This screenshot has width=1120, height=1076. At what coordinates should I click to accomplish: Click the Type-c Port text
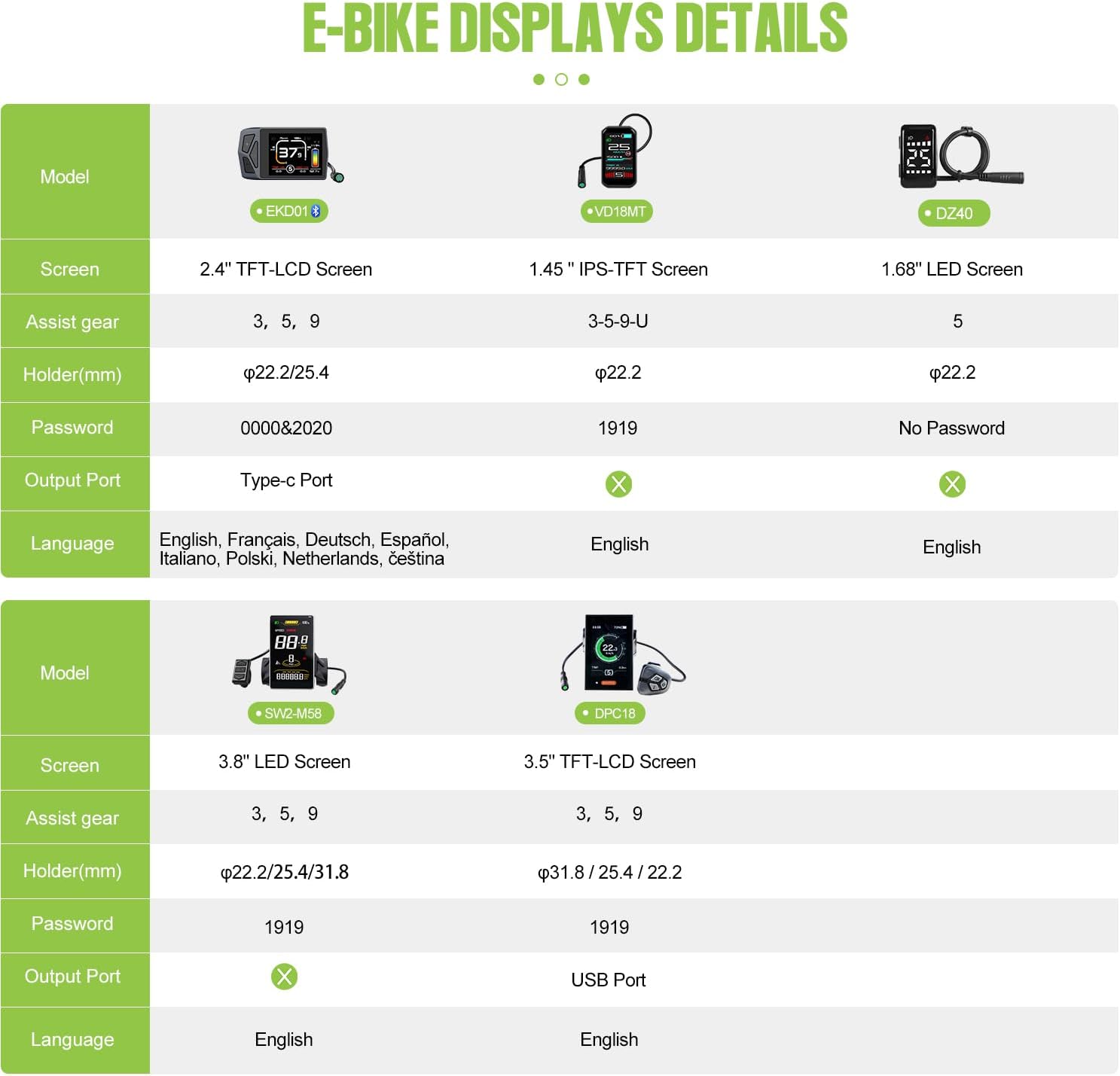pos(286,480)
